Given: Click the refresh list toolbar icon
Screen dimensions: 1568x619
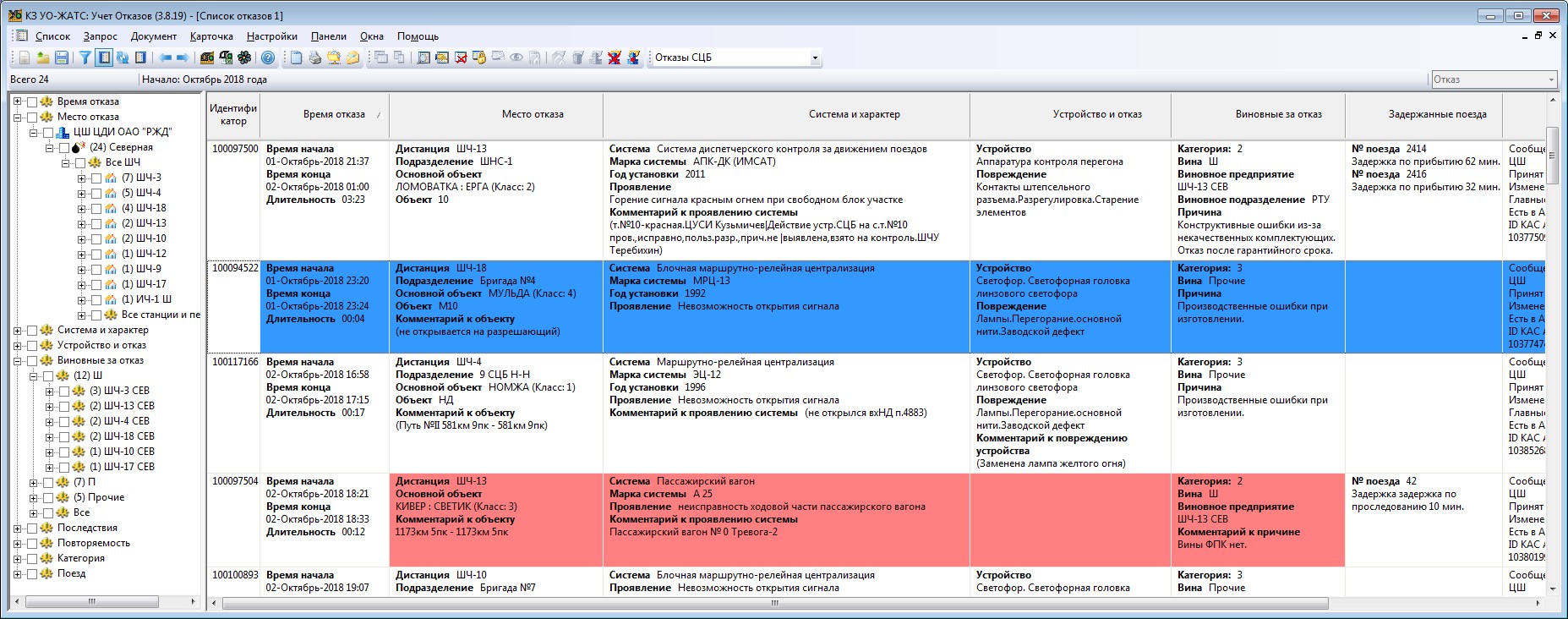Looking at the screenshot, I should coord(123,58).
